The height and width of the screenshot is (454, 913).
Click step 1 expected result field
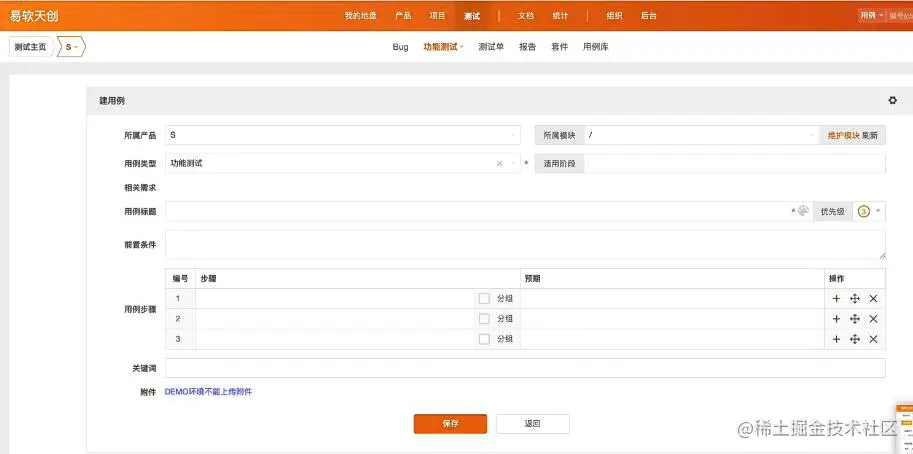tap(673, 299)
